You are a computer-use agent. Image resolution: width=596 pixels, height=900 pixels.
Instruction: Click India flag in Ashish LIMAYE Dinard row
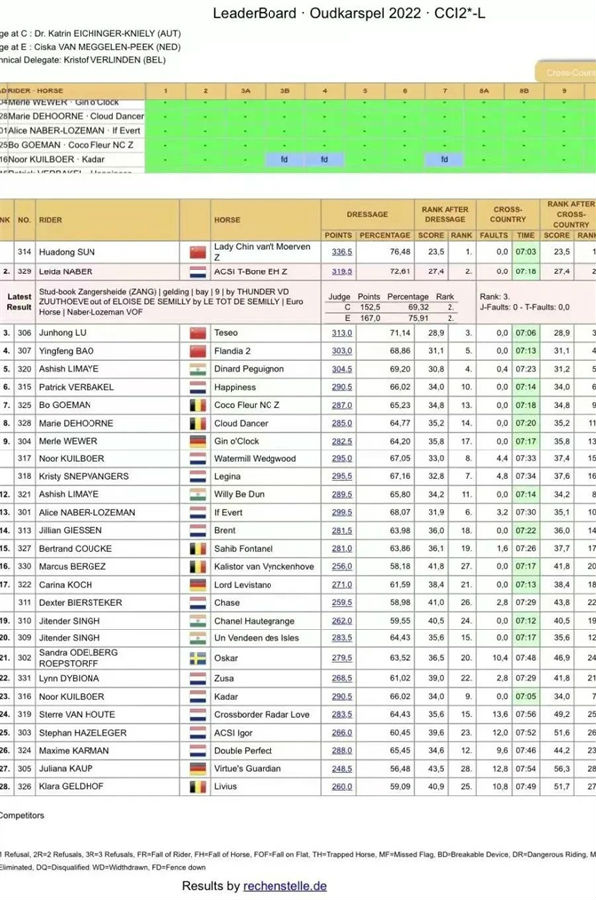click(x=197, y=369)
